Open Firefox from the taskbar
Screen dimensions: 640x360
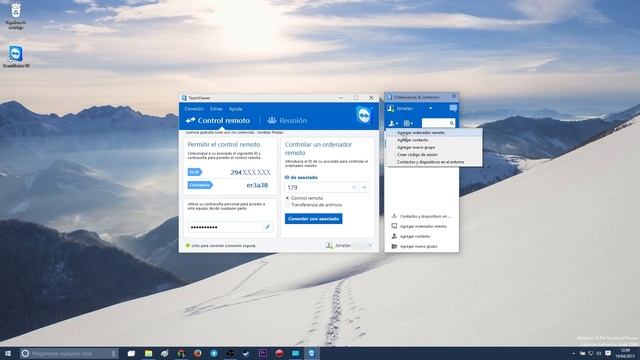(x=198, y=353)
